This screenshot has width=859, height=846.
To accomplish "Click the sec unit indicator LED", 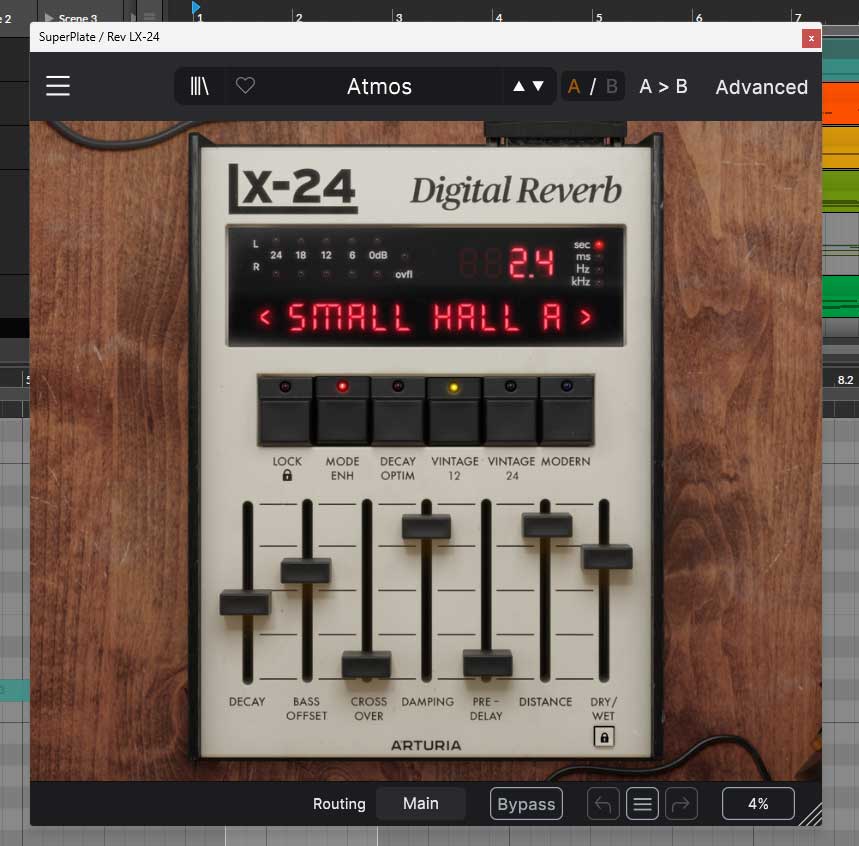I will coord(599,244).
